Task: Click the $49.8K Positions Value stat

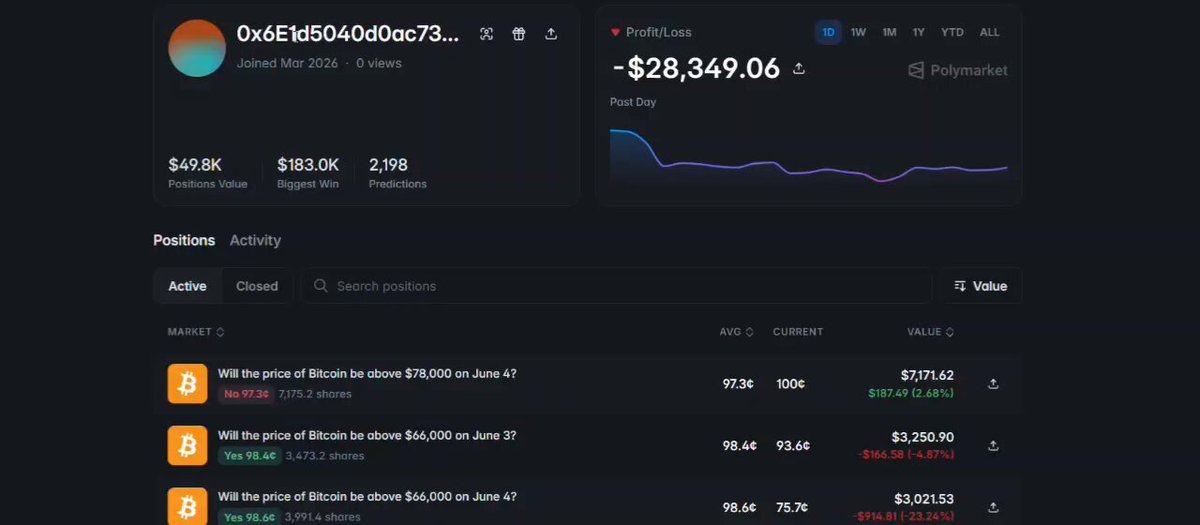Action: click(207, 172)
